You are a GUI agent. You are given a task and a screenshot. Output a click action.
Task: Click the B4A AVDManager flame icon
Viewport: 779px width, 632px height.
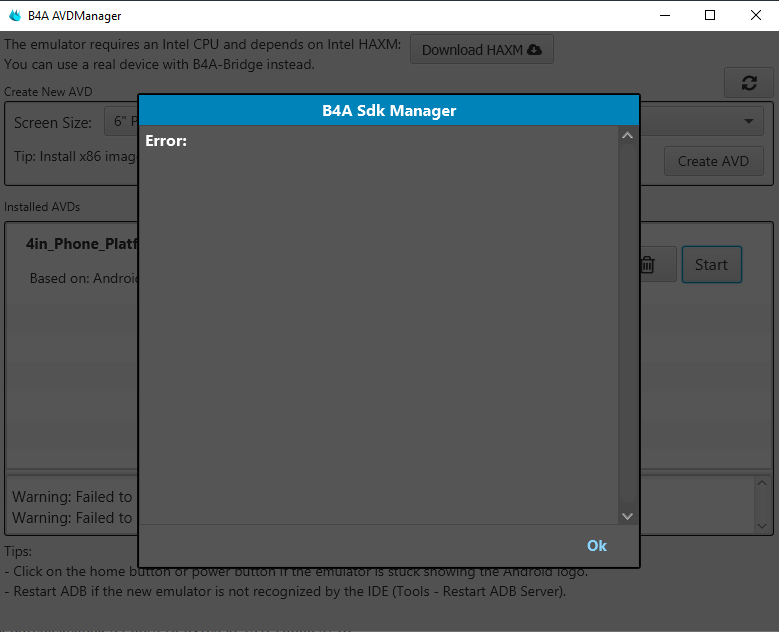pos(15,15)
